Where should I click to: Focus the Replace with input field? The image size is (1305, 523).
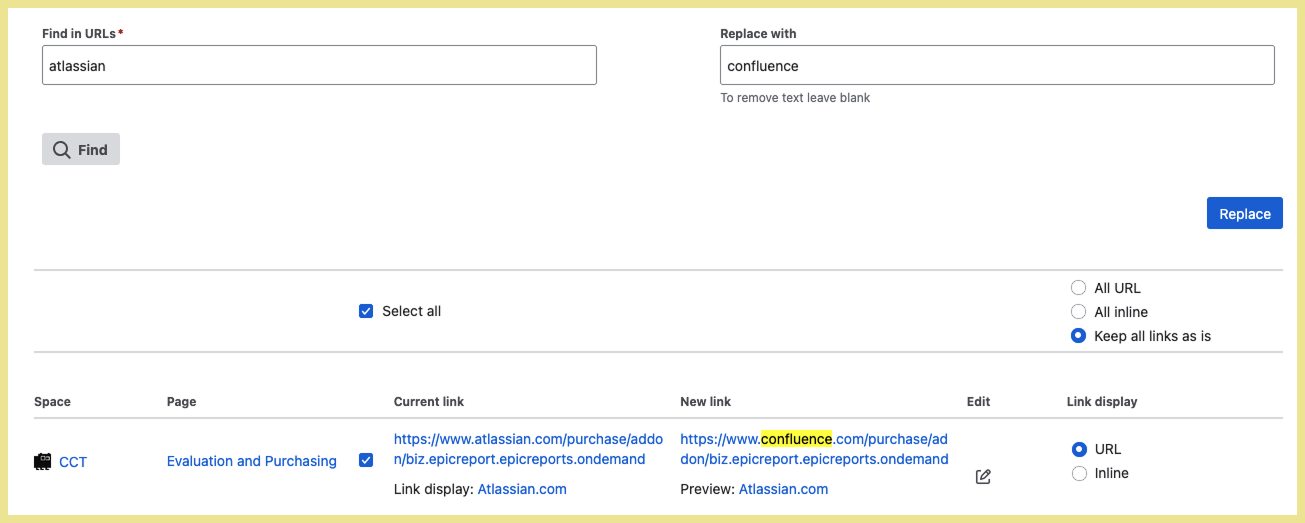997,65
